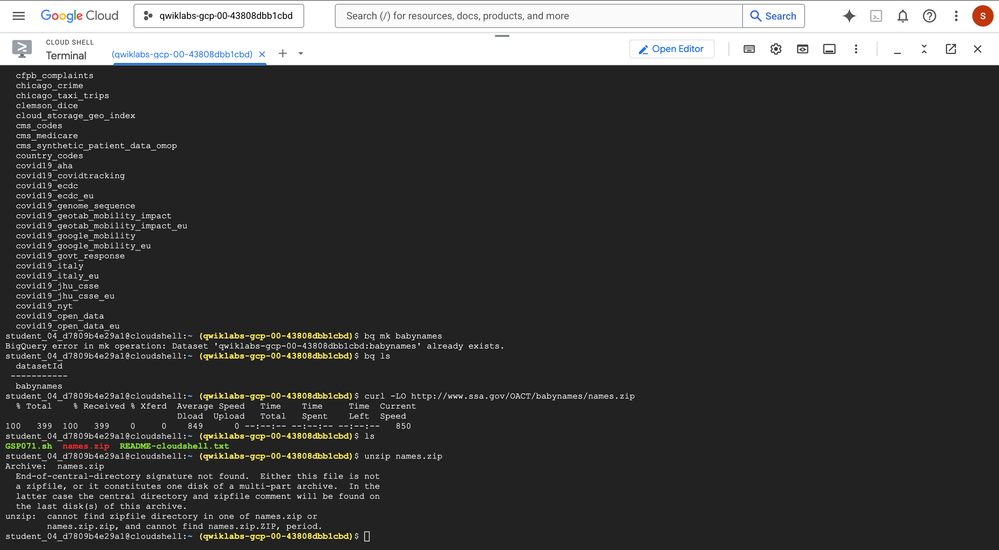Viewport: 999px width, 550px height.
Task: Select the qwiklabs-gcp-00-43808dbb1cbd terminal tab
Action: click(x=182, y=54)
